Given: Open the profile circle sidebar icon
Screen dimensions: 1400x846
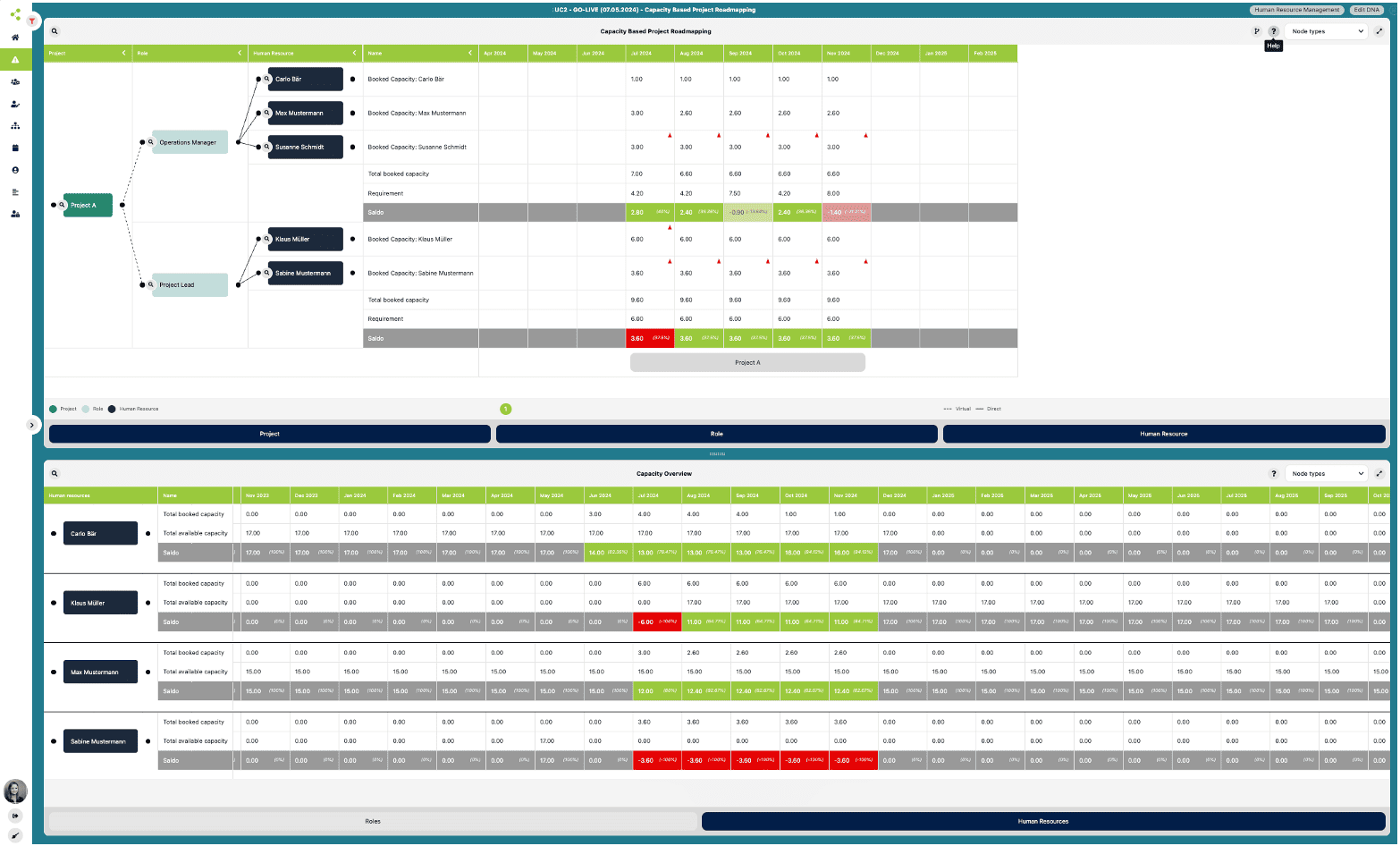Looking at the screenshot, I should [x=15, y=170].
